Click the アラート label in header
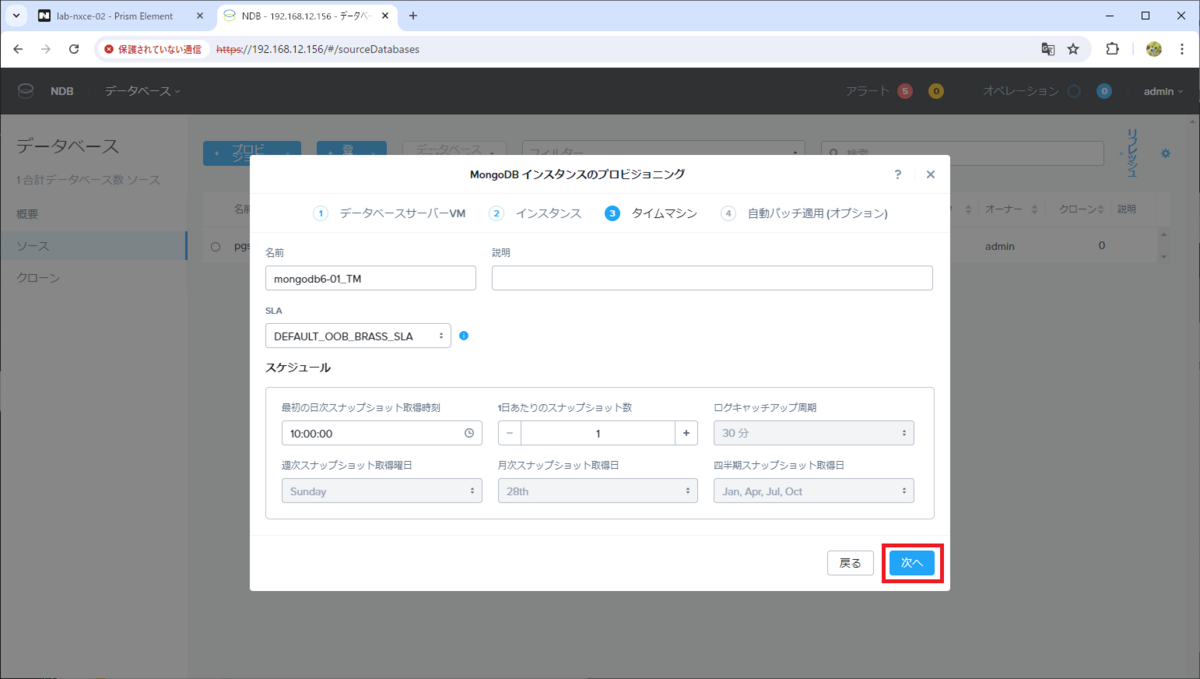 868,91
